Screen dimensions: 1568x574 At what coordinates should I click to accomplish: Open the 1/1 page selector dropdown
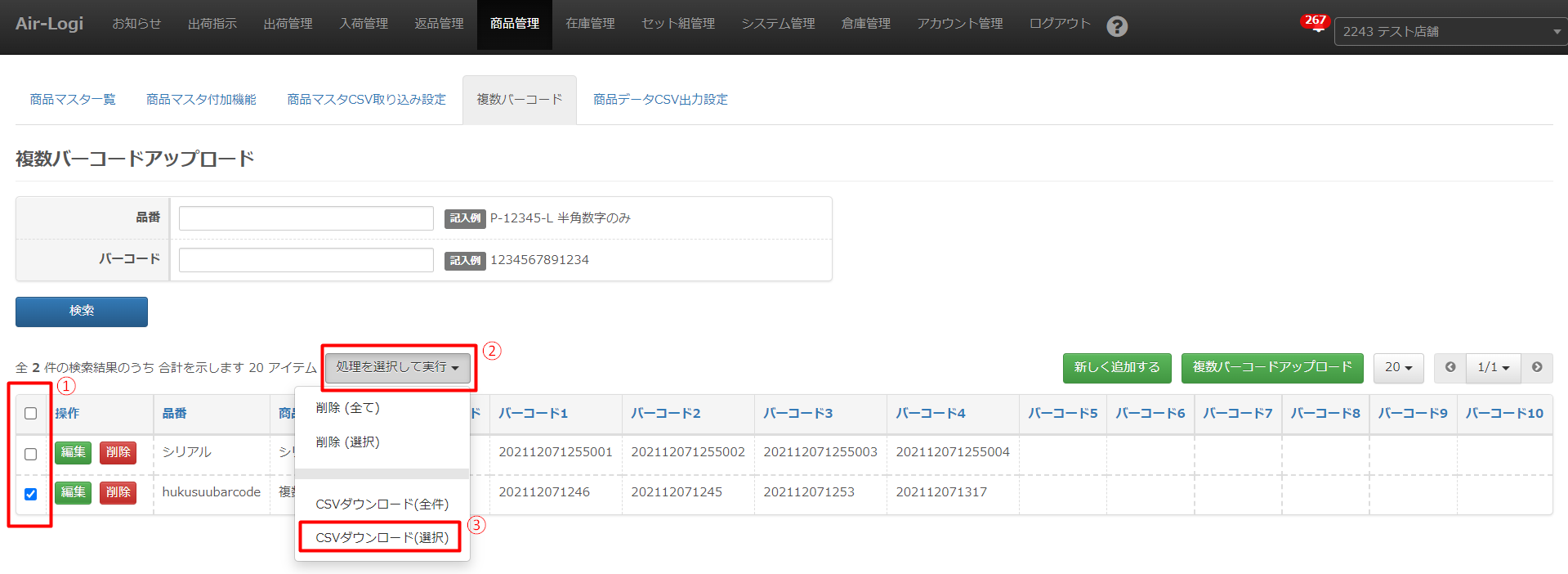pyautogui.click(x=1493, y=368)
